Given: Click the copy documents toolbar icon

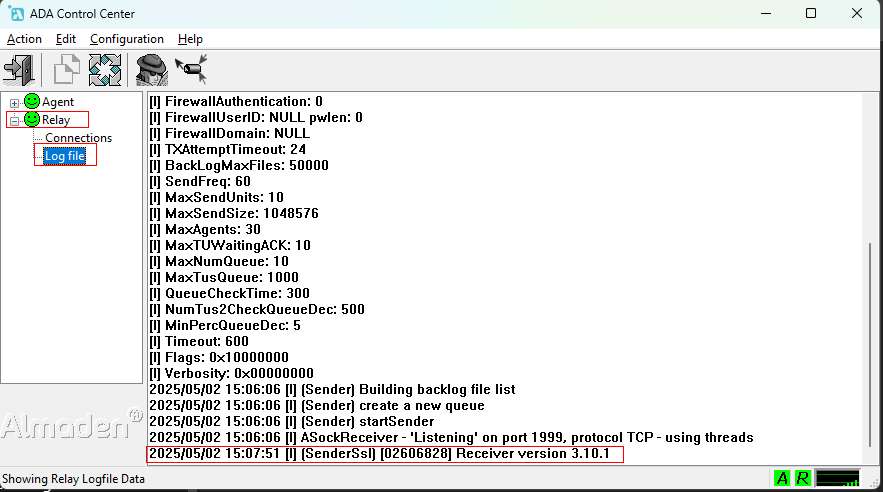Looking at the screenshot, I should (66, 70).
